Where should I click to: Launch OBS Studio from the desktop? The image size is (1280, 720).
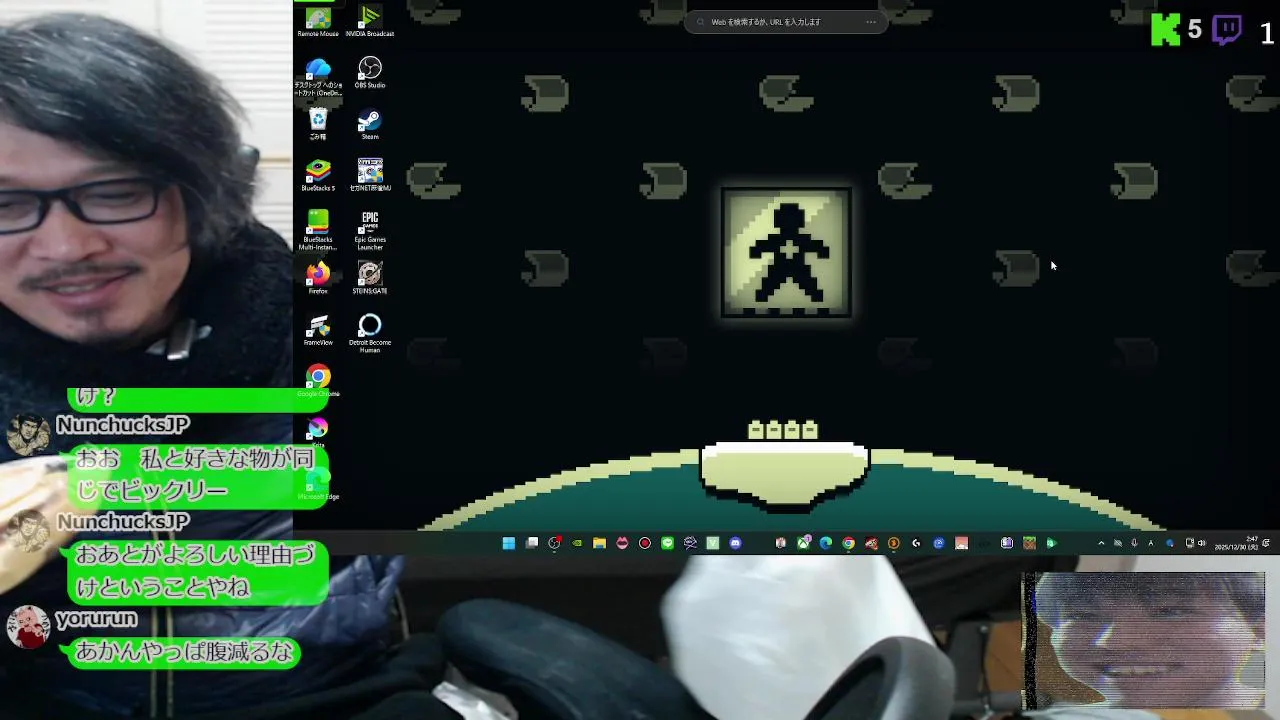pyautogui.click(x=370, y=72)
